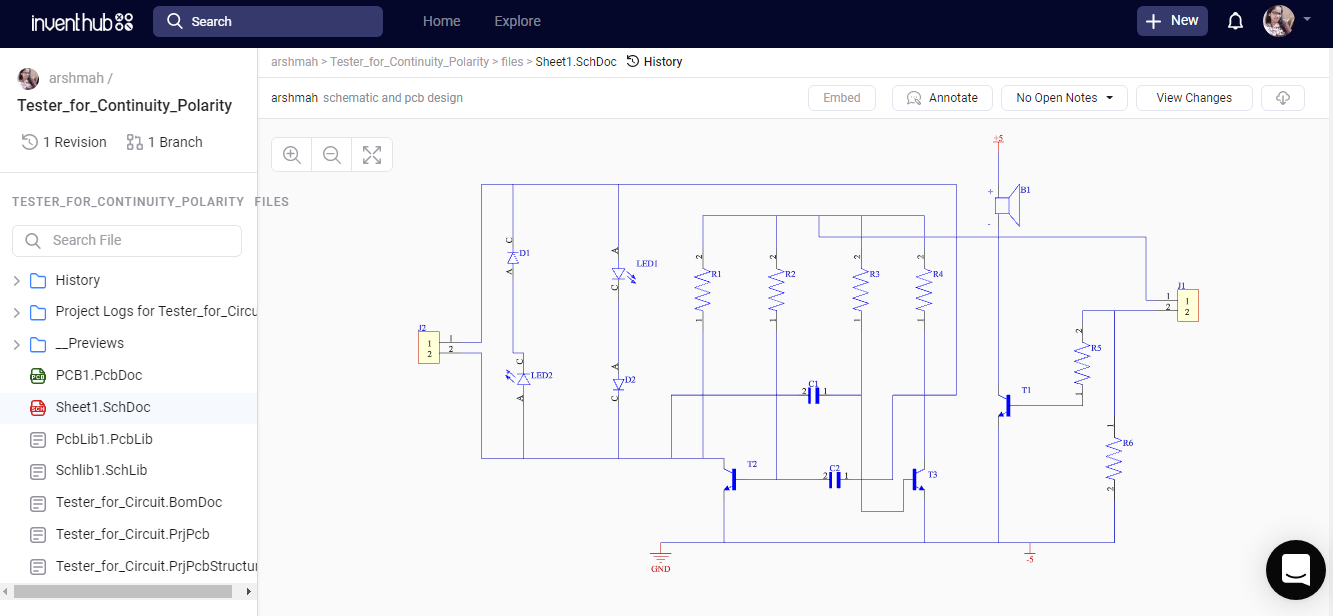This screenshot has width=1333, height=616.
Task: Select the fit-to-screen icon in the viewer toolbar
Action: [x=371, y=154]
